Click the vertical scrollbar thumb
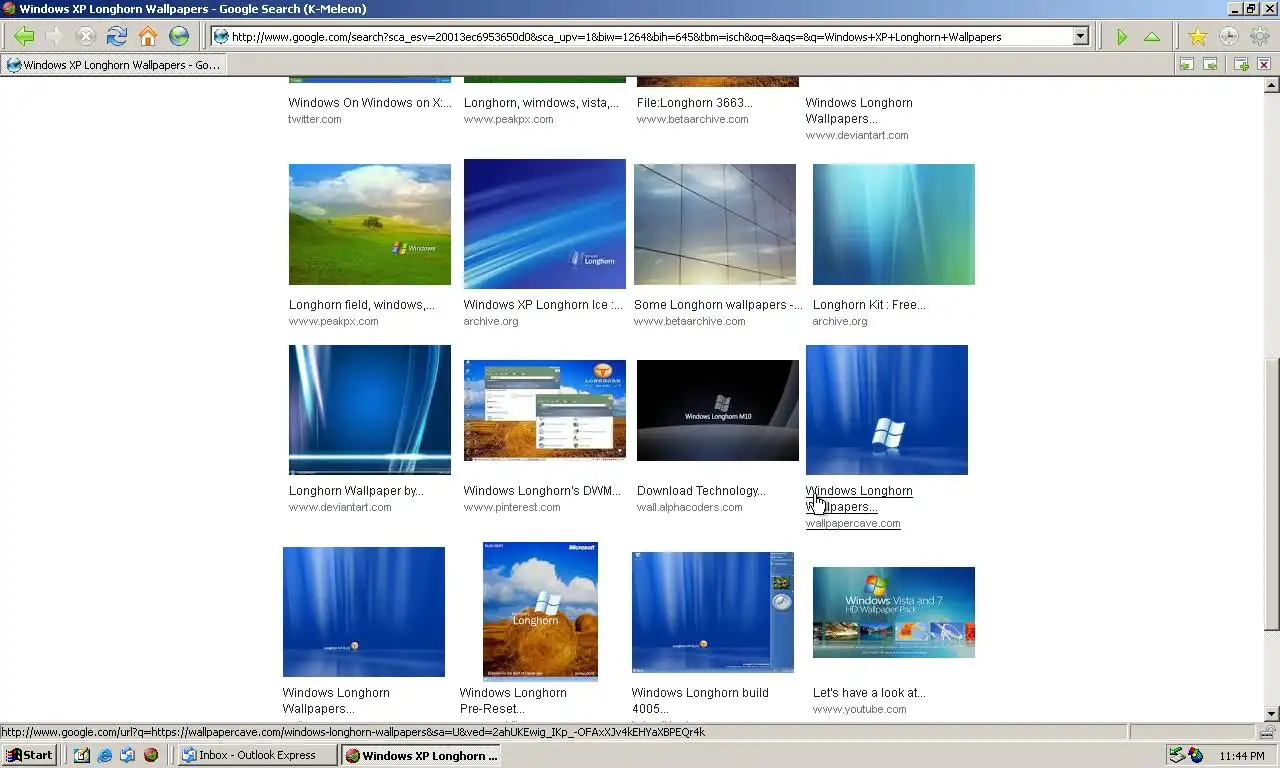Viewport: 1280px width, 768px height. [x=1272, y=494]
